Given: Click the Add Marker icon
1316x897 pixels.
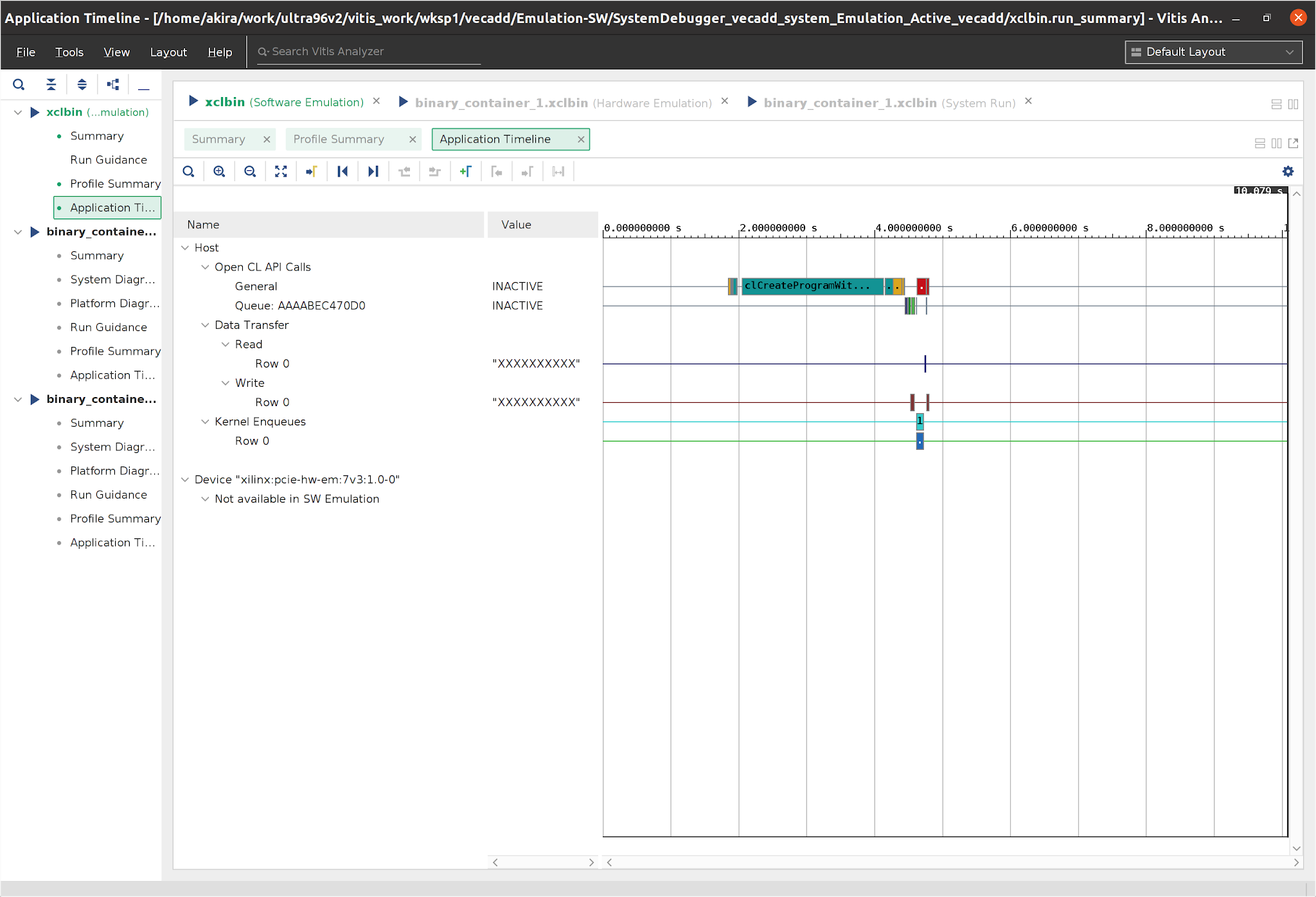Looking at the screenshot, I should coord(466,172).
